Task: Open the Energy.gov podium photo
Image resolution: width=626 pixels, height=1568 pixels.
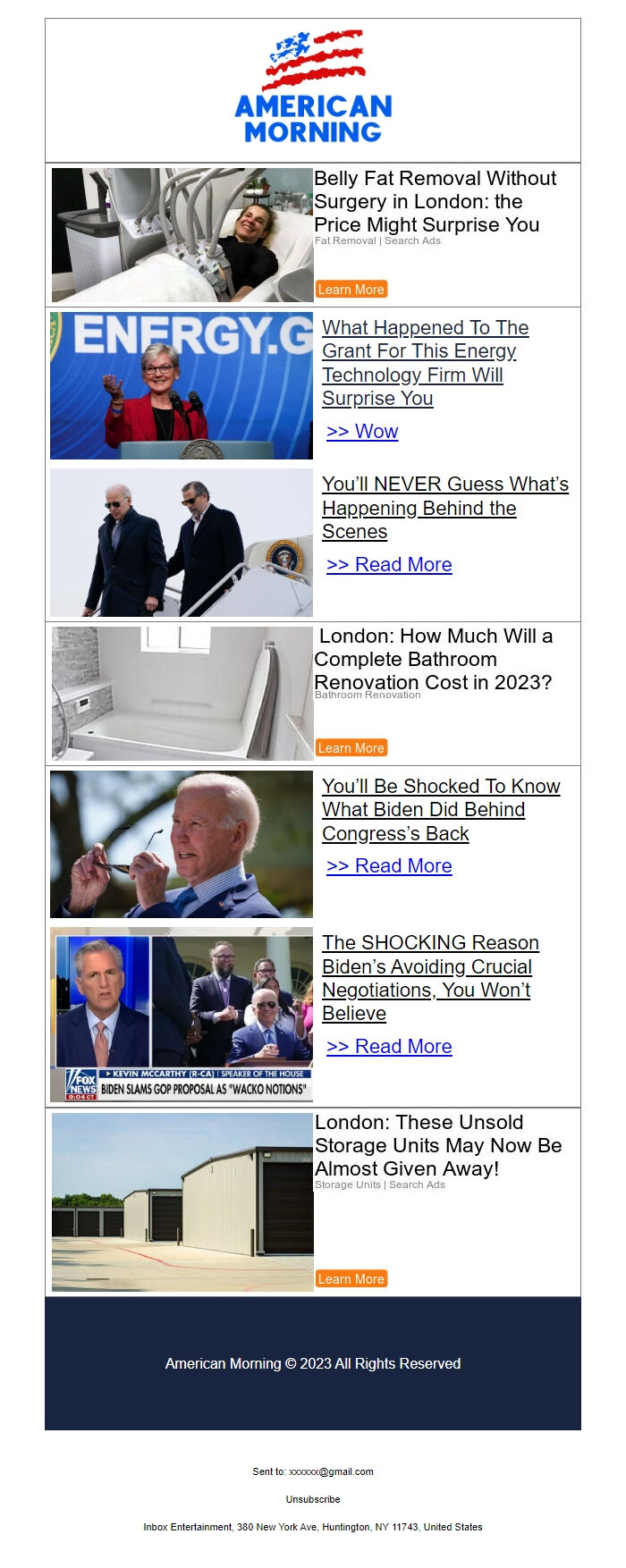Action: pos(182,385)
